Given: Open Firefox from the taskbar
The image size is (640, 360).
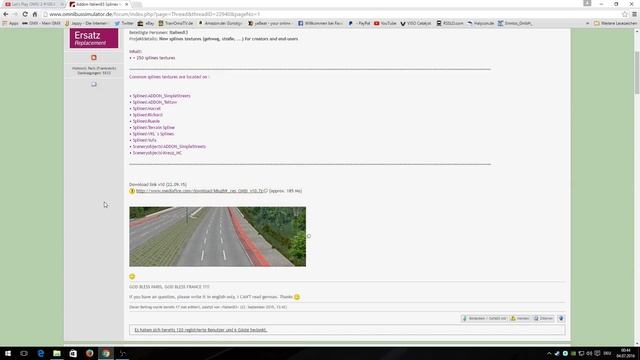Looking at the screenshot, I should click(x=89, y=353).
